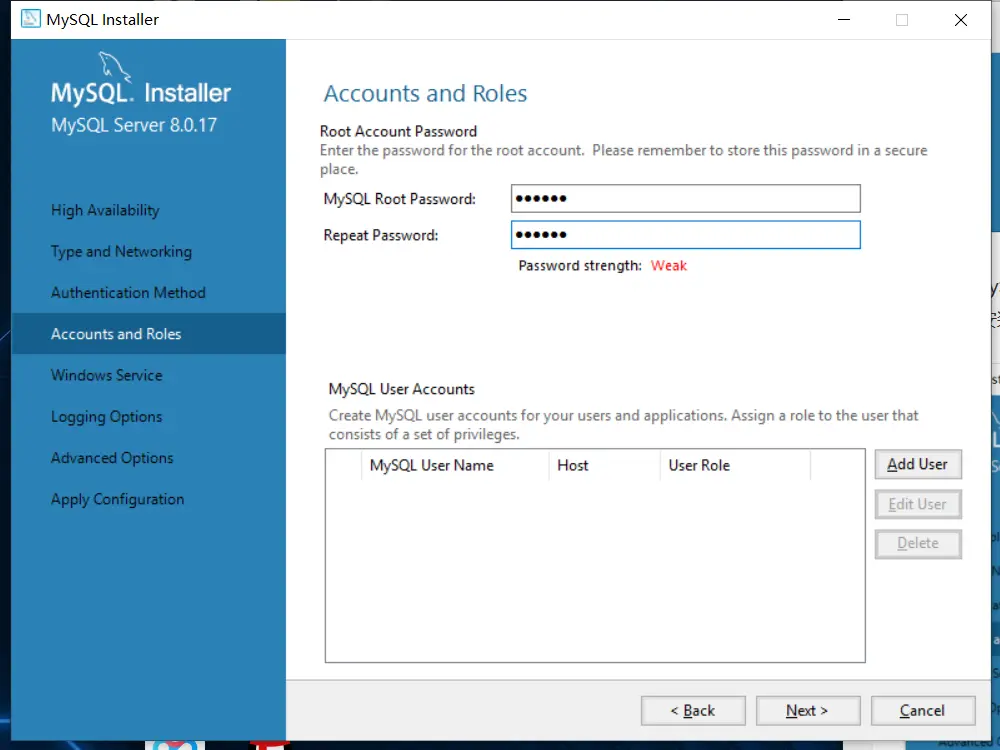Click the Root Account Password label
This screenshot has height=750, width=1000.
399,131
